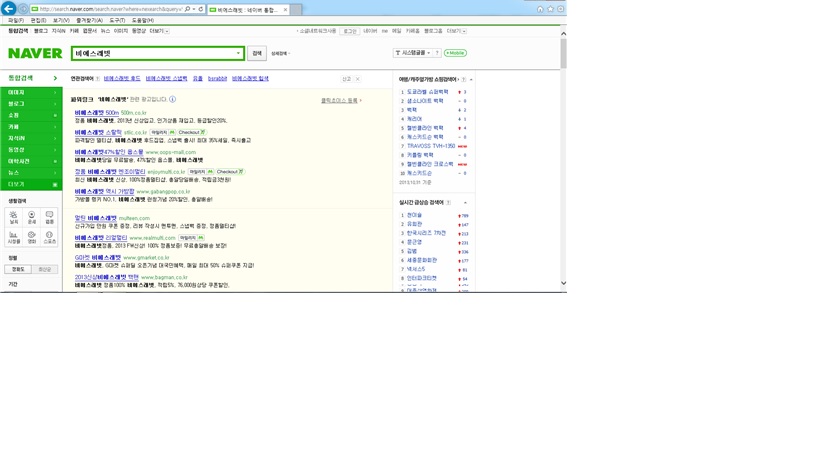Click help icon next to 연관검색어
Viewport: 819px width, 460px height.
click(x=98, y=79)
